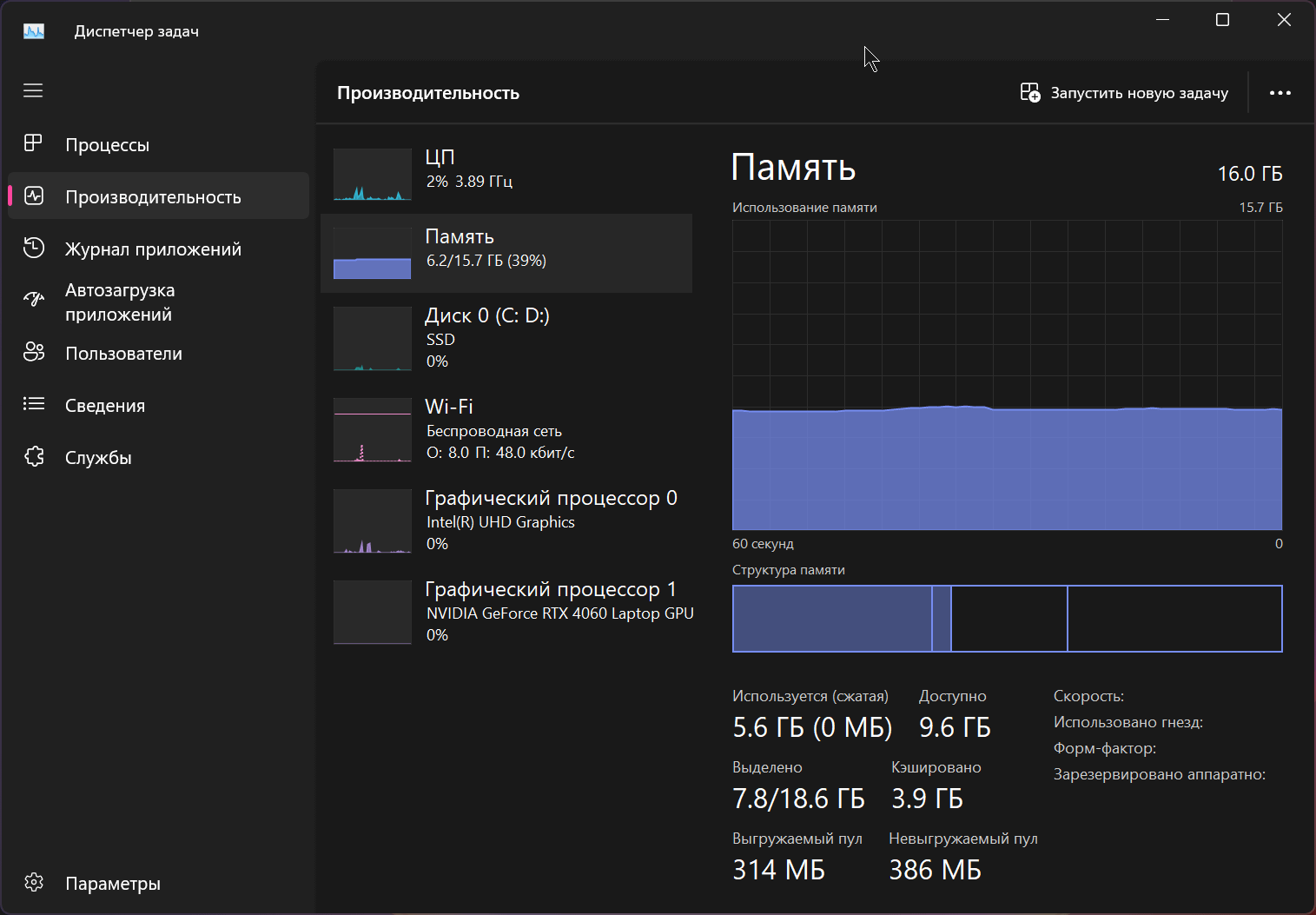Open the Процессы page
This screenshot has height=915, width=1316.
pos(158,144)
